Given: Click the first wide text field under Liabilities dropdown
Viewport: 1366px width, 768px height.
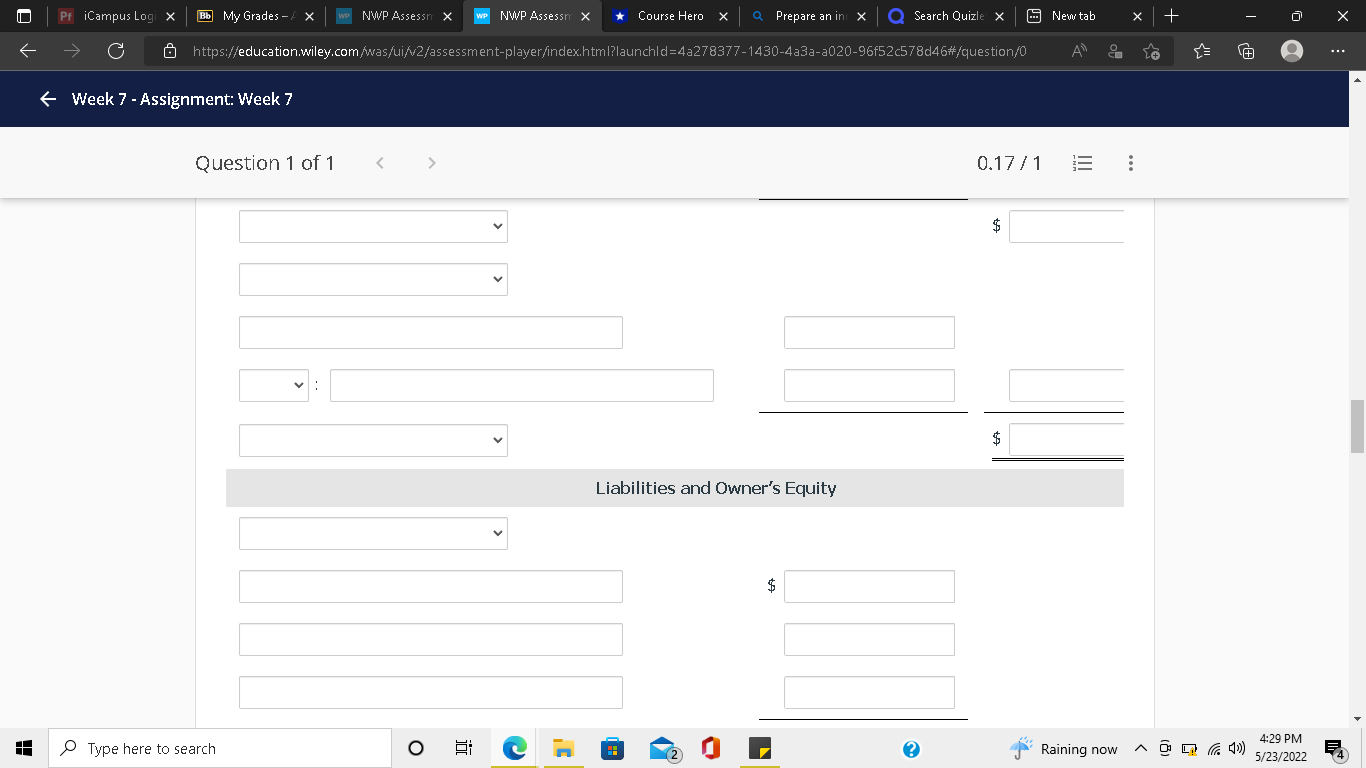Looking at the screenshot, I should pyautogui.click(x=431, y=586).
